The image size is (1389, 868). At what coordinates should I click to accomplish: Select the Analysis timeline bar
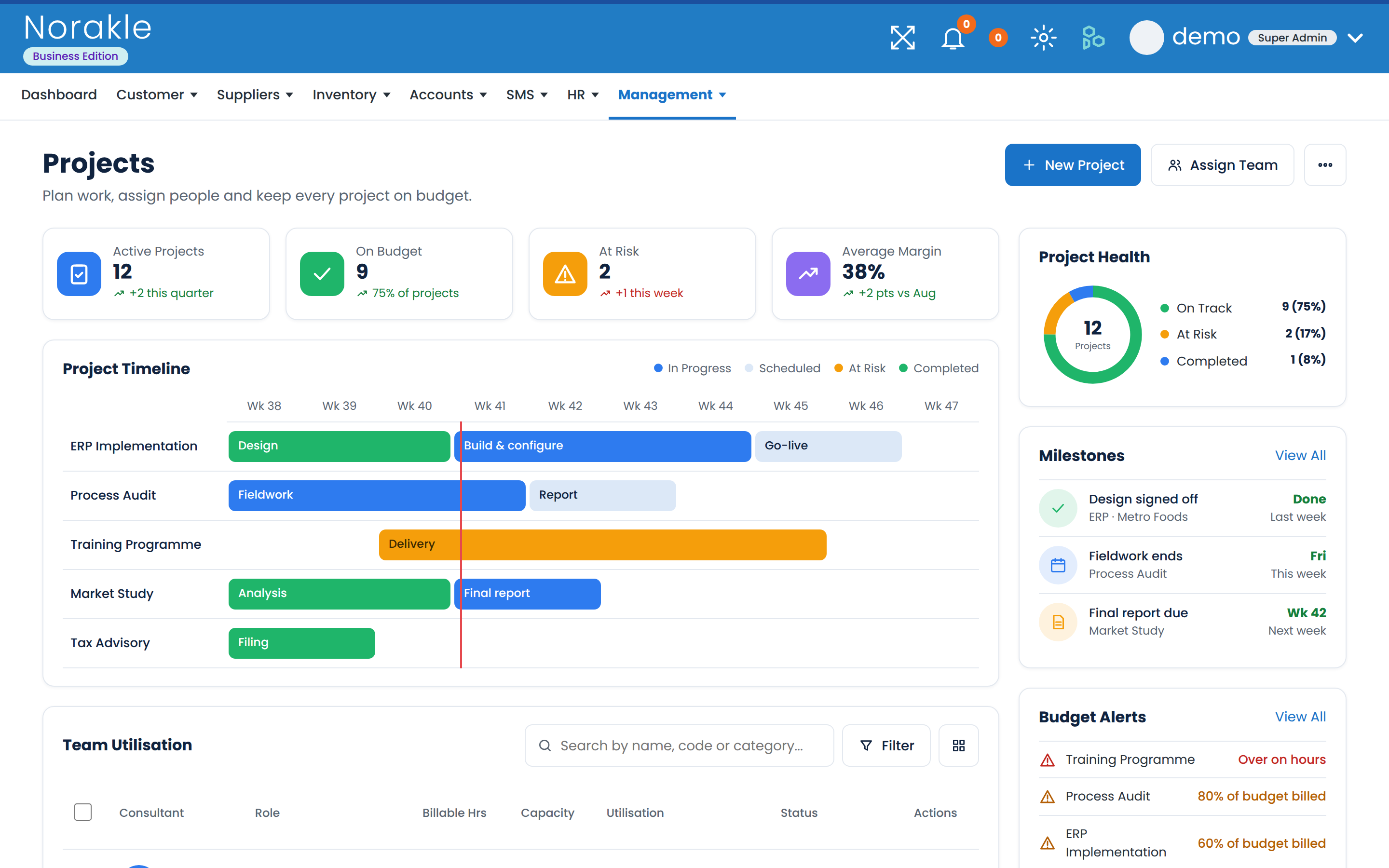point(339,594)
